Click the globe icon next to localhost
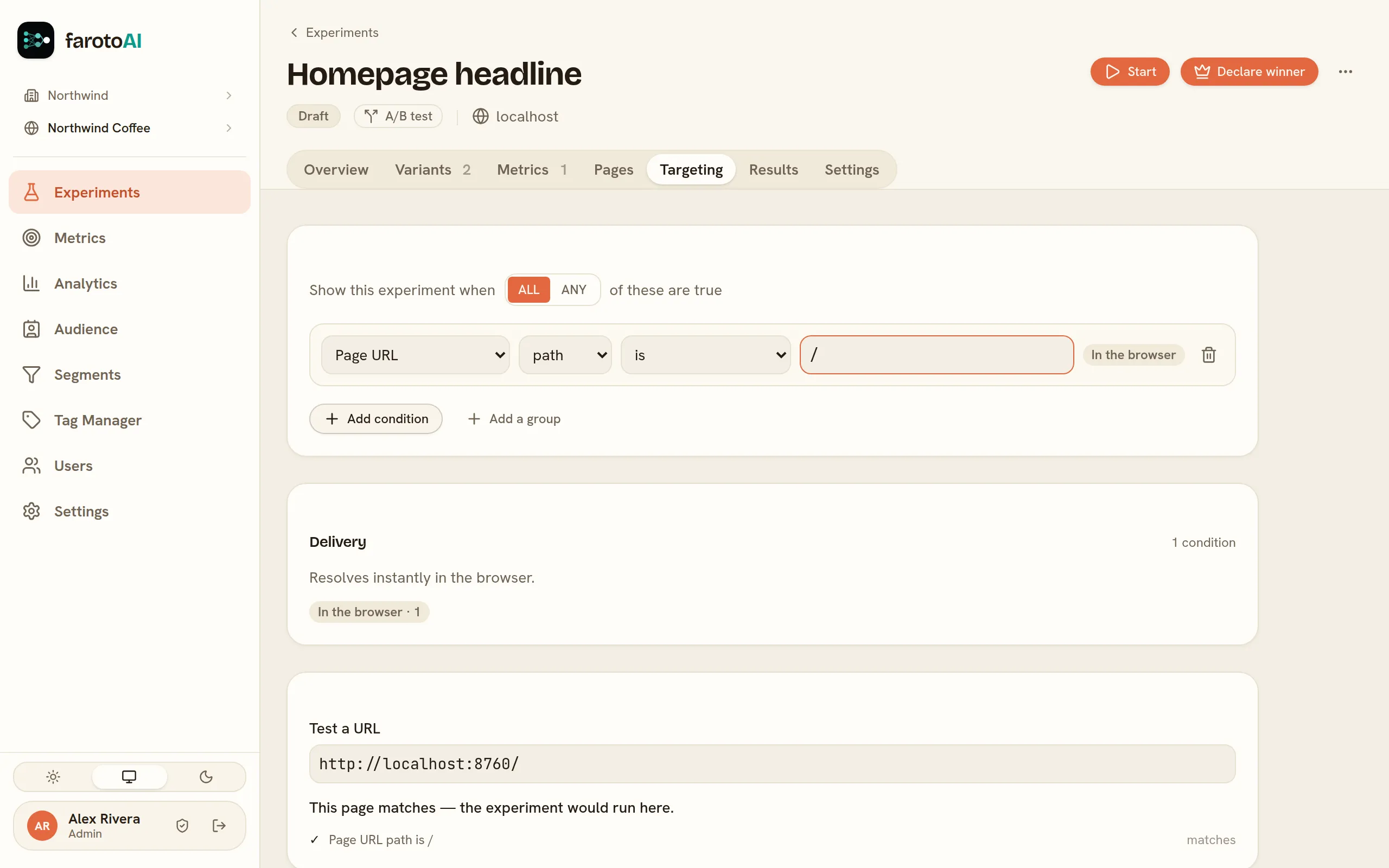This screenshot has height=868, width=1389. click(x=480, y=117)
